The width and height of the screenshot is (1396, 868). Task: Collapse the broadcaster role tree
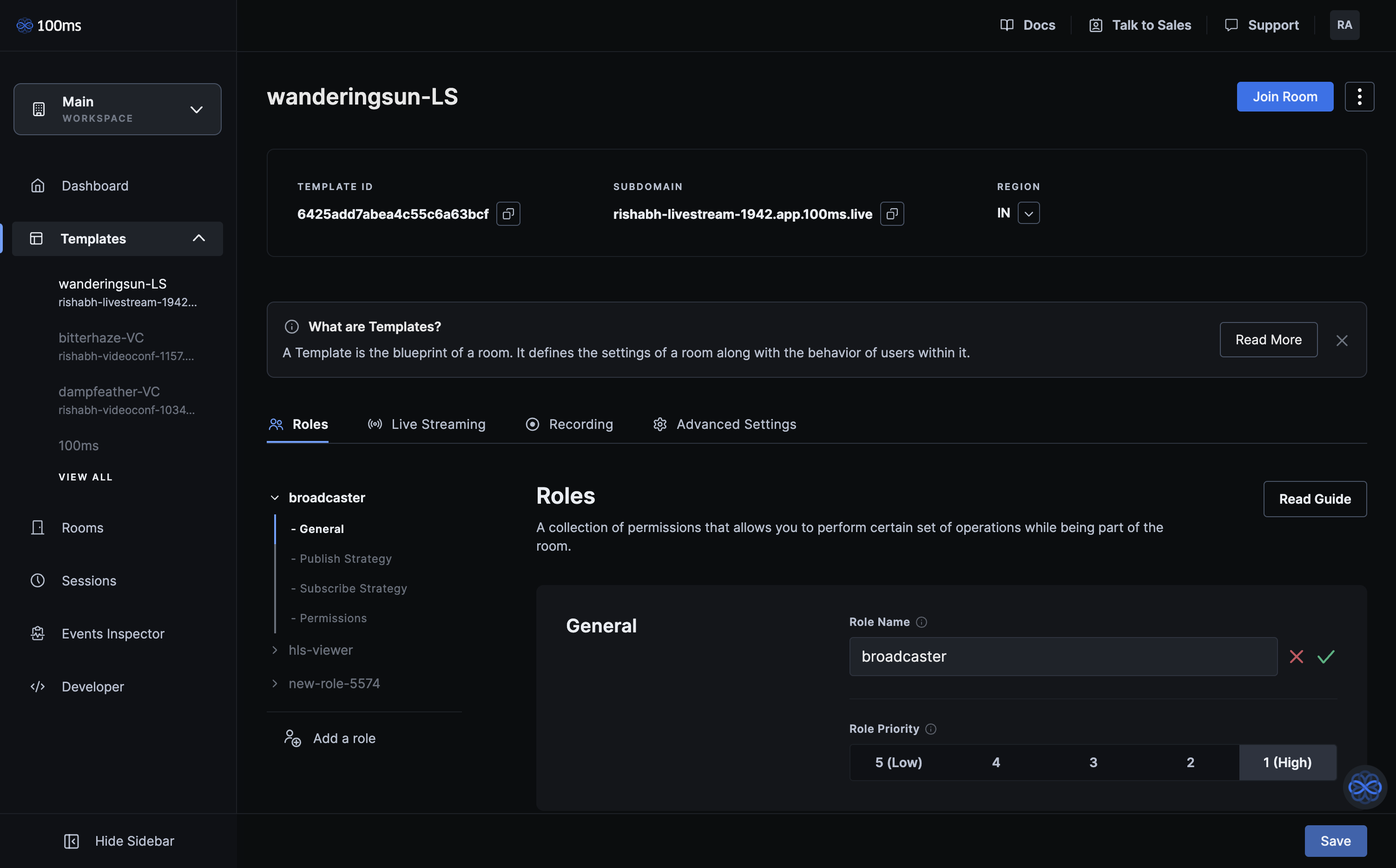click(275, 497)
